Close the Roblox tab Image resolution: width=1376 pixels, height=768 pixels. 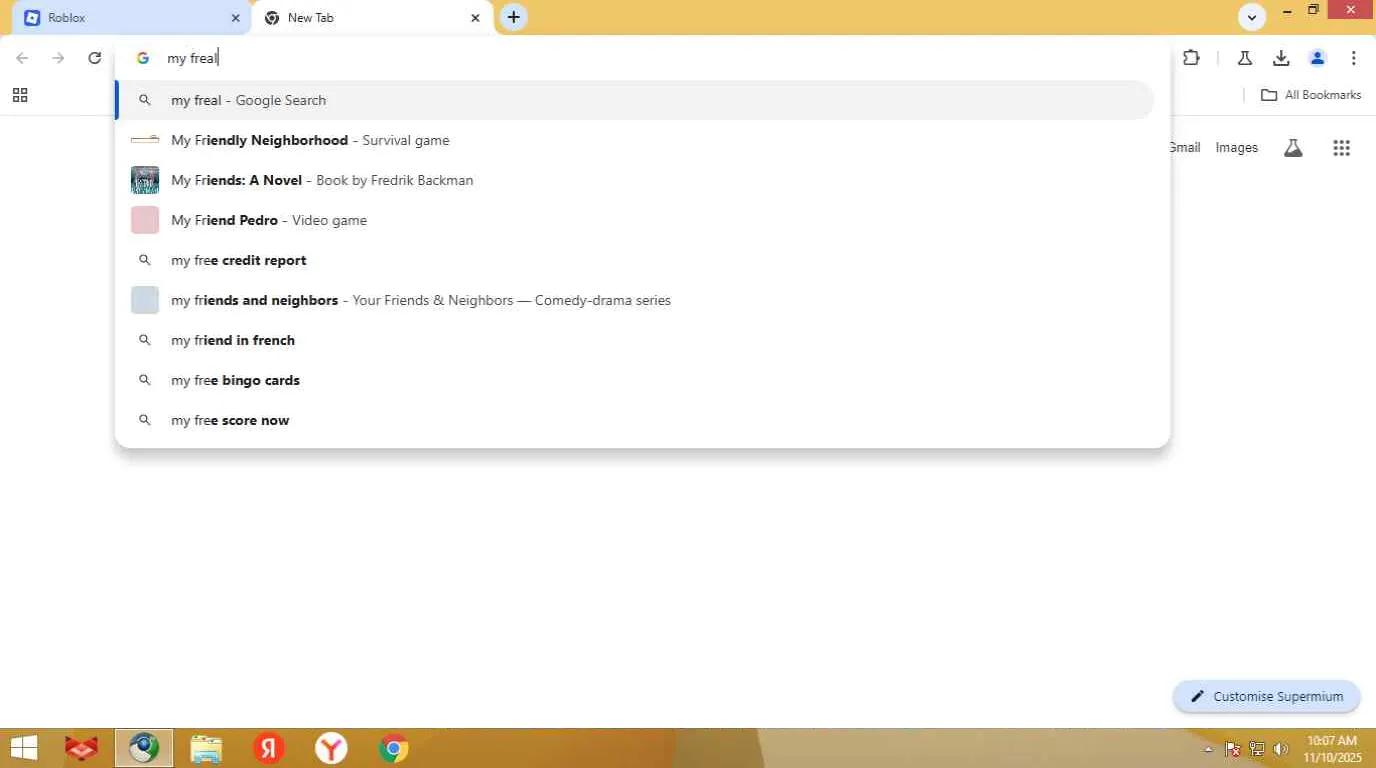click(x=235, y=18)
